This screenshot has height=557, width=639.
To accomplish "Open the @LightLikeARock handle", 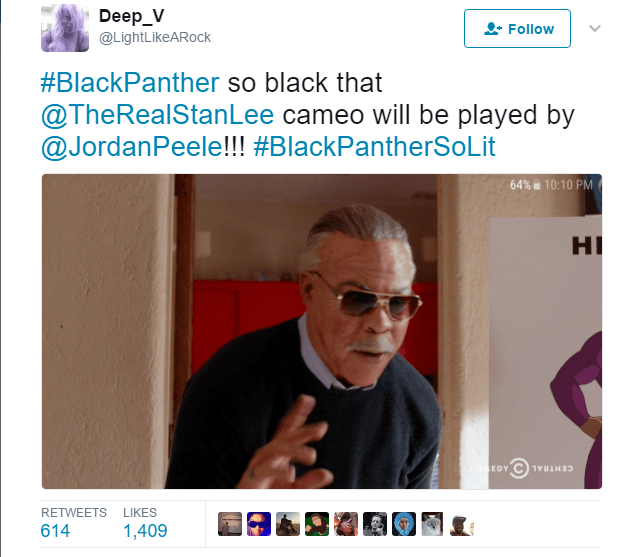I will [155, 37].
